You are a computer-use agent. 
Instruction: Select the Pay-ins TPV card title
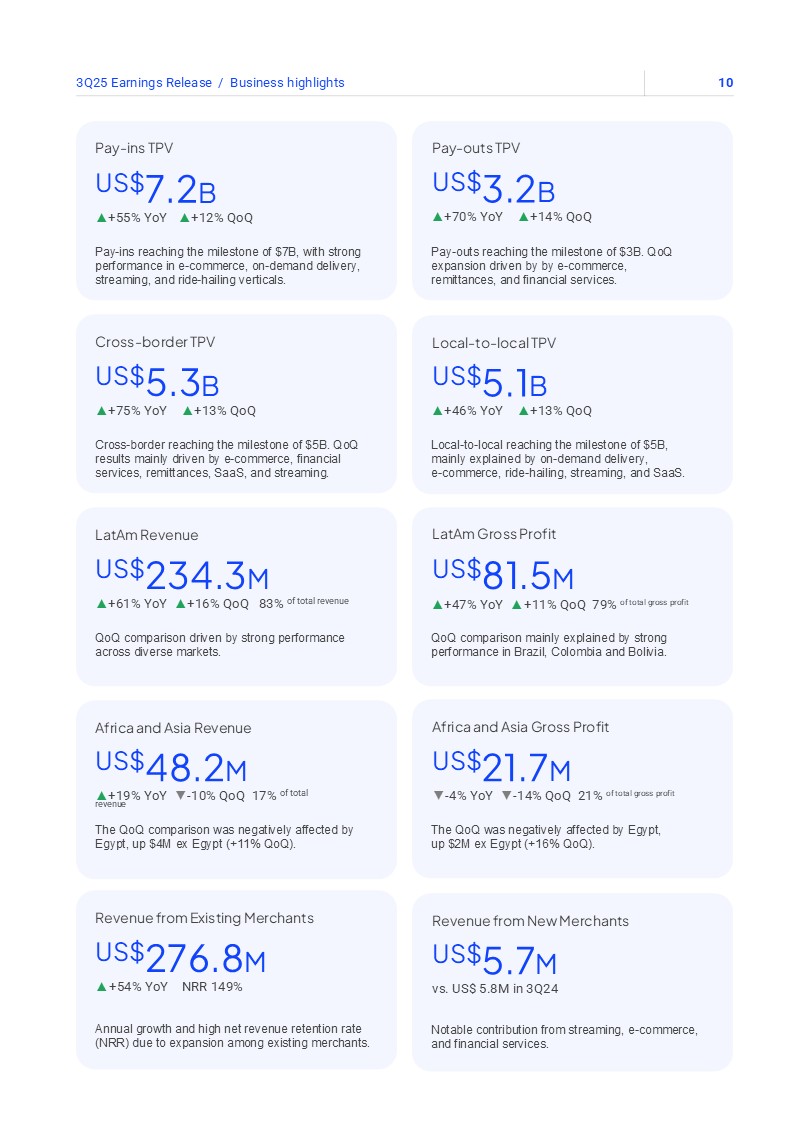coord(134,148)
